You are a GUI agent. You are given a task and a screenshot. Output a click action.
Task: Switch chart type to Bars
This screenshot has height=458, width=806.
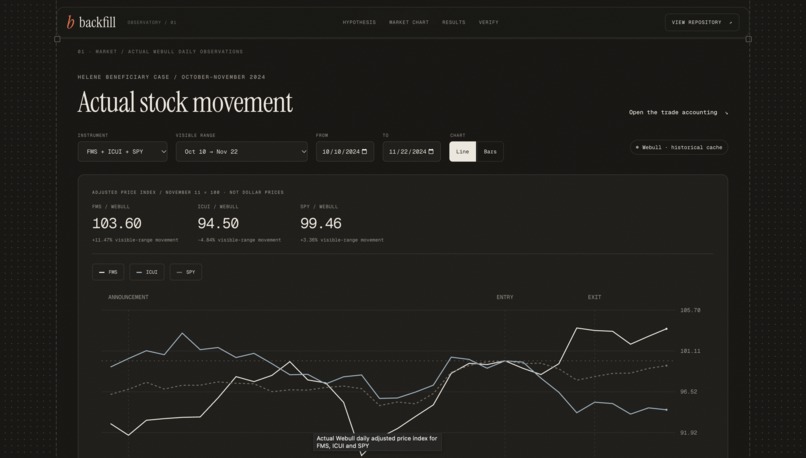click(490, 152)
